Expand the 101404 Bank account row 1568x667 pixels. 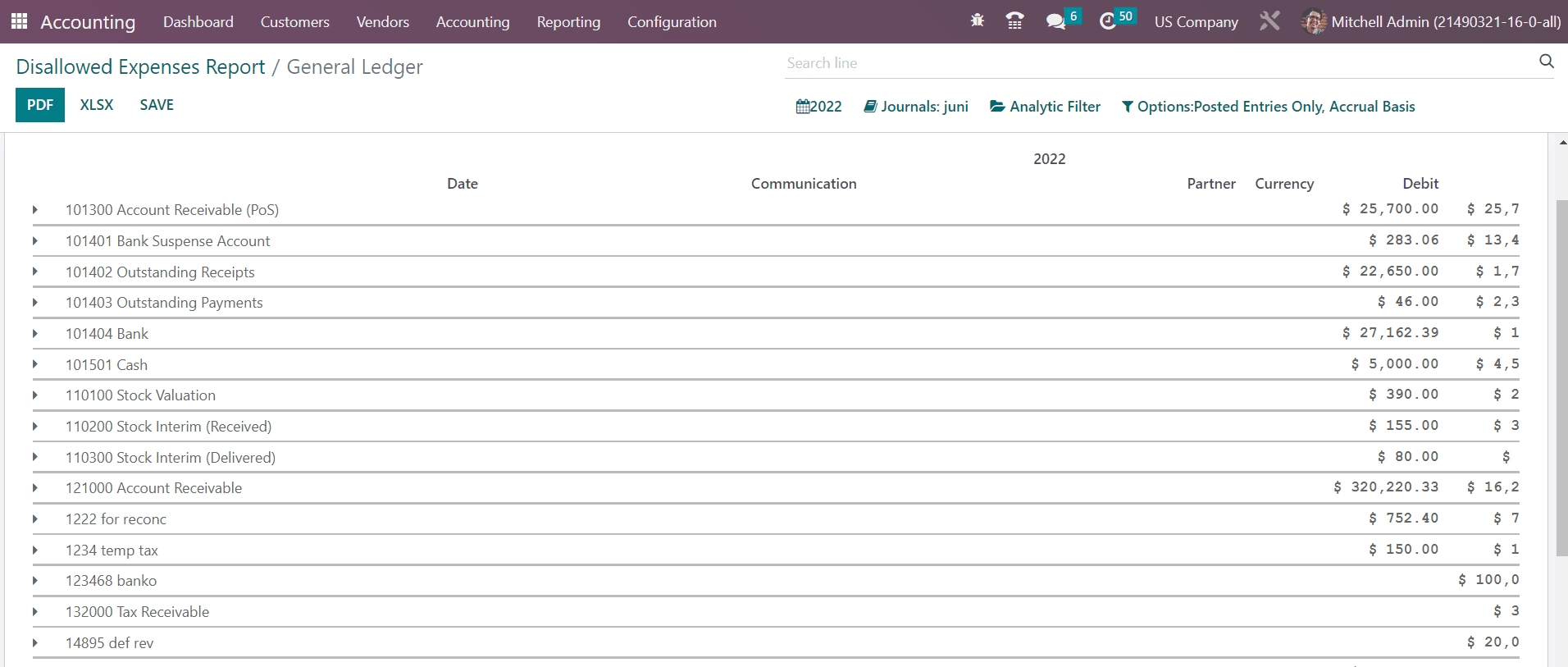pyautogui.click(x=35, y=334)
